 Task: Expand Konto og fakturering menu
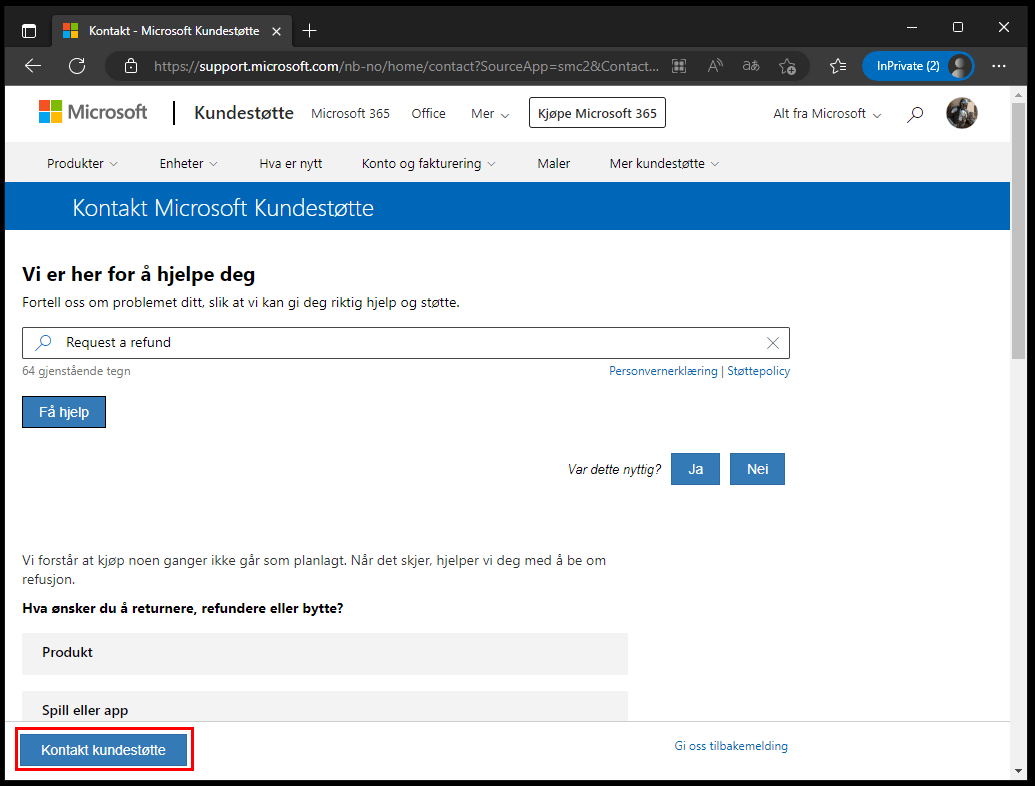coord(428,164)
